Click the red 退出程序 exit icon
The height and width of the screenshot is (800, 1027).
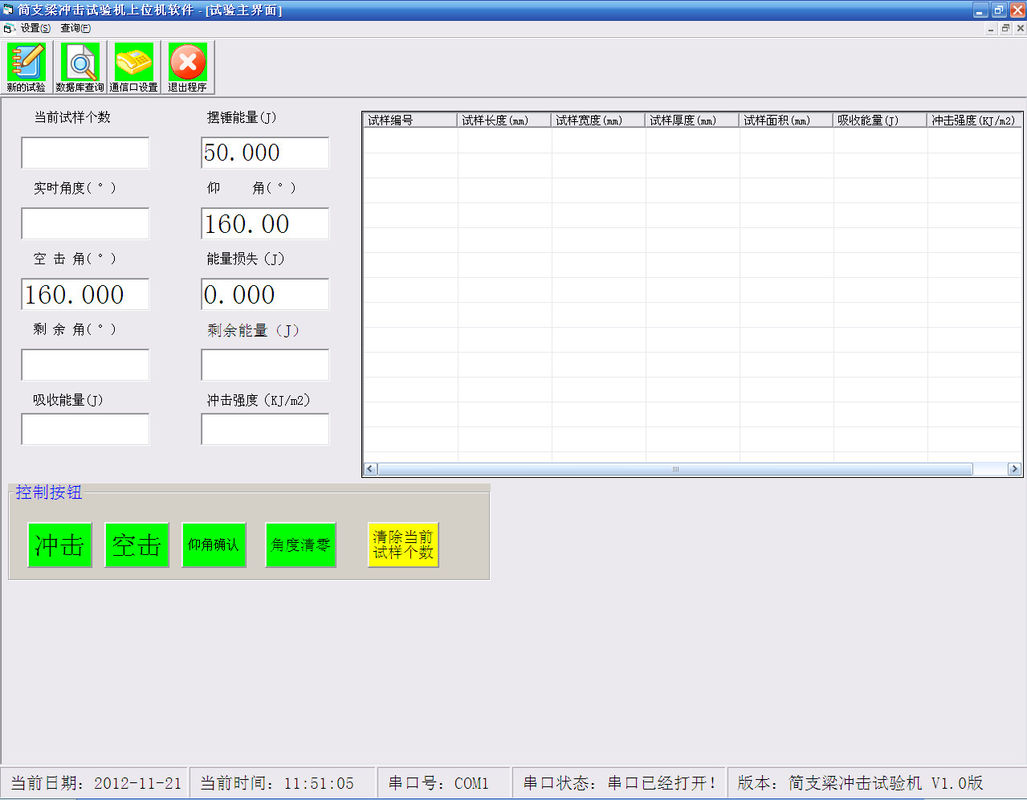[x=187, y=66]
